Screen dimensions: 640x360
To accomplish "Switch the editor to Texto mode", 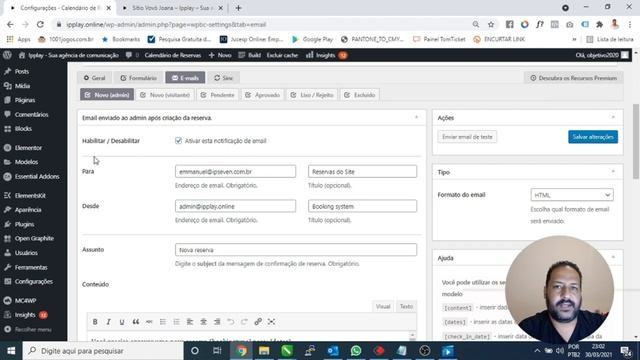I will (x=406, y=307).
